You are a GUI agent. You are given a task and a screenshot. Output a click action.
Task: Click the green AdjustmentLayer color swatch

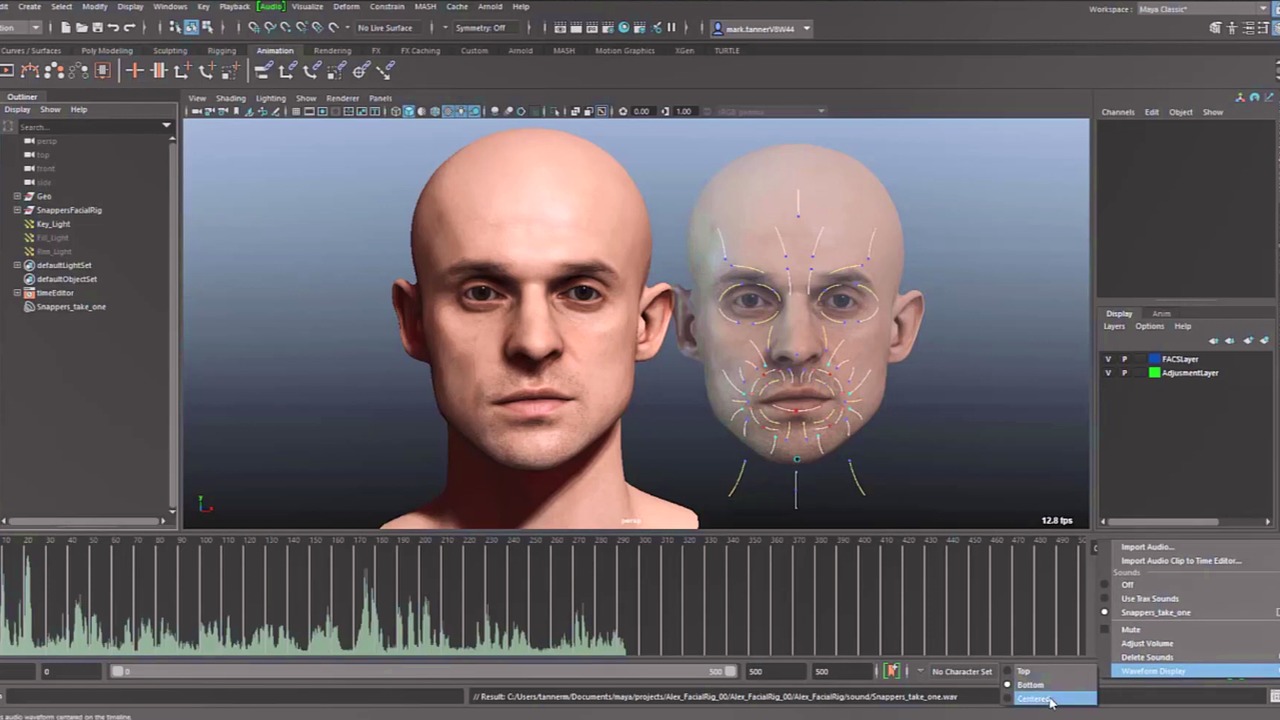tap(1154, 373)
